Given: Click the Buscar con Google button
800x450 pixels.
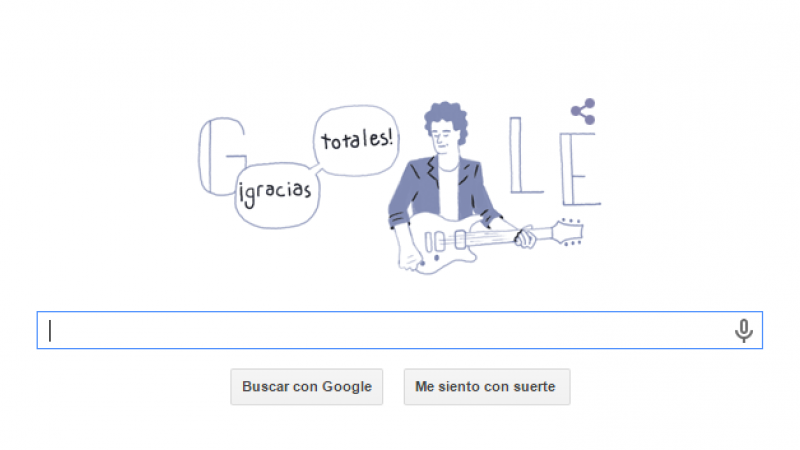Looking at the screenshot, I should [x=307, y=387].
